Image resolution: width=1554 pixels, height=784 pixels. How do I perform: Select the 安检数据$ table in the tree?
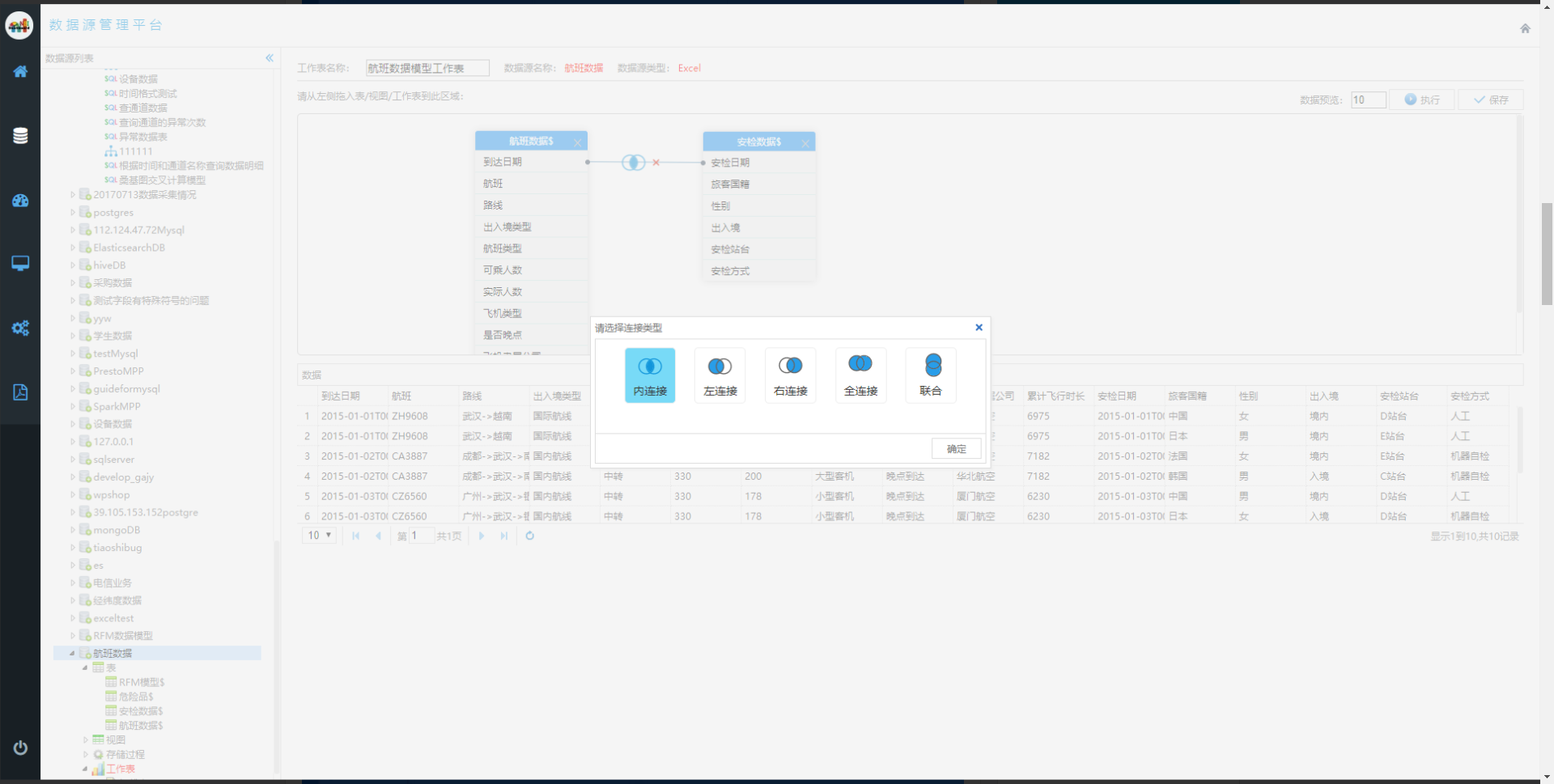[x=141, y=711]
